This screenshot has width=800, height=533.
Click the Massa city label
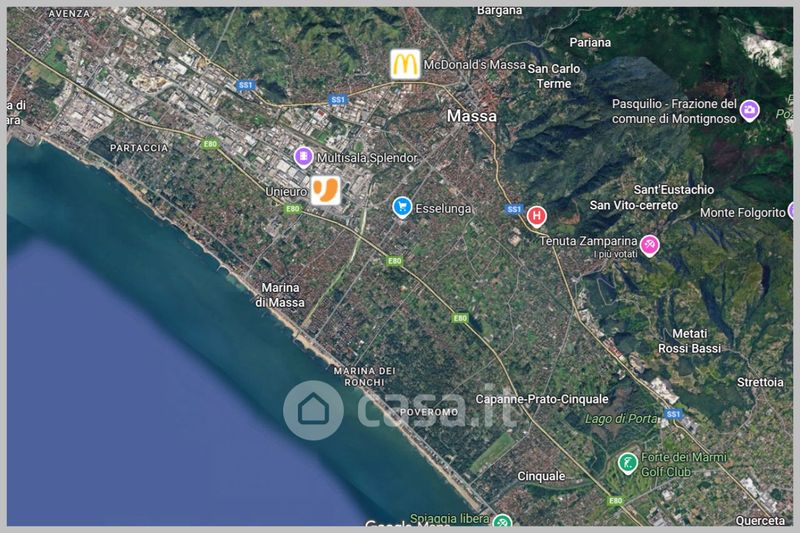(471, 116)
